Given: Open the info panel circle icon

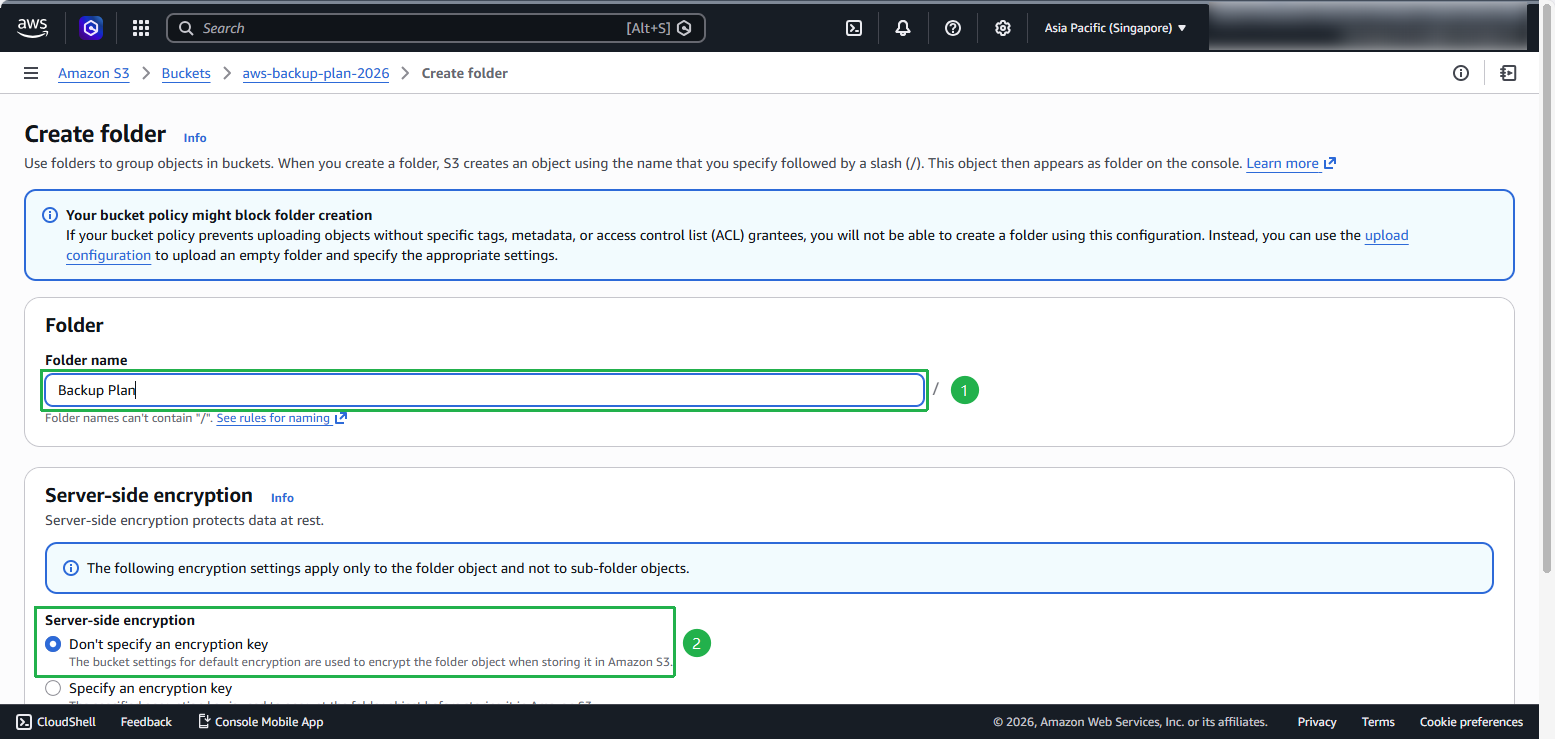Looking at the screenshot, I should 1461,73.
